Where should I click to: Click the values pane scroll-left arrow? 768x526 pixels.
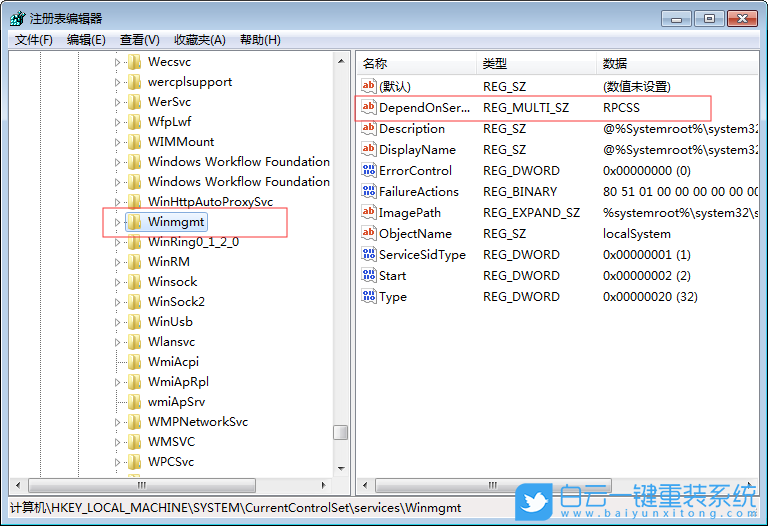click(365, 485)
